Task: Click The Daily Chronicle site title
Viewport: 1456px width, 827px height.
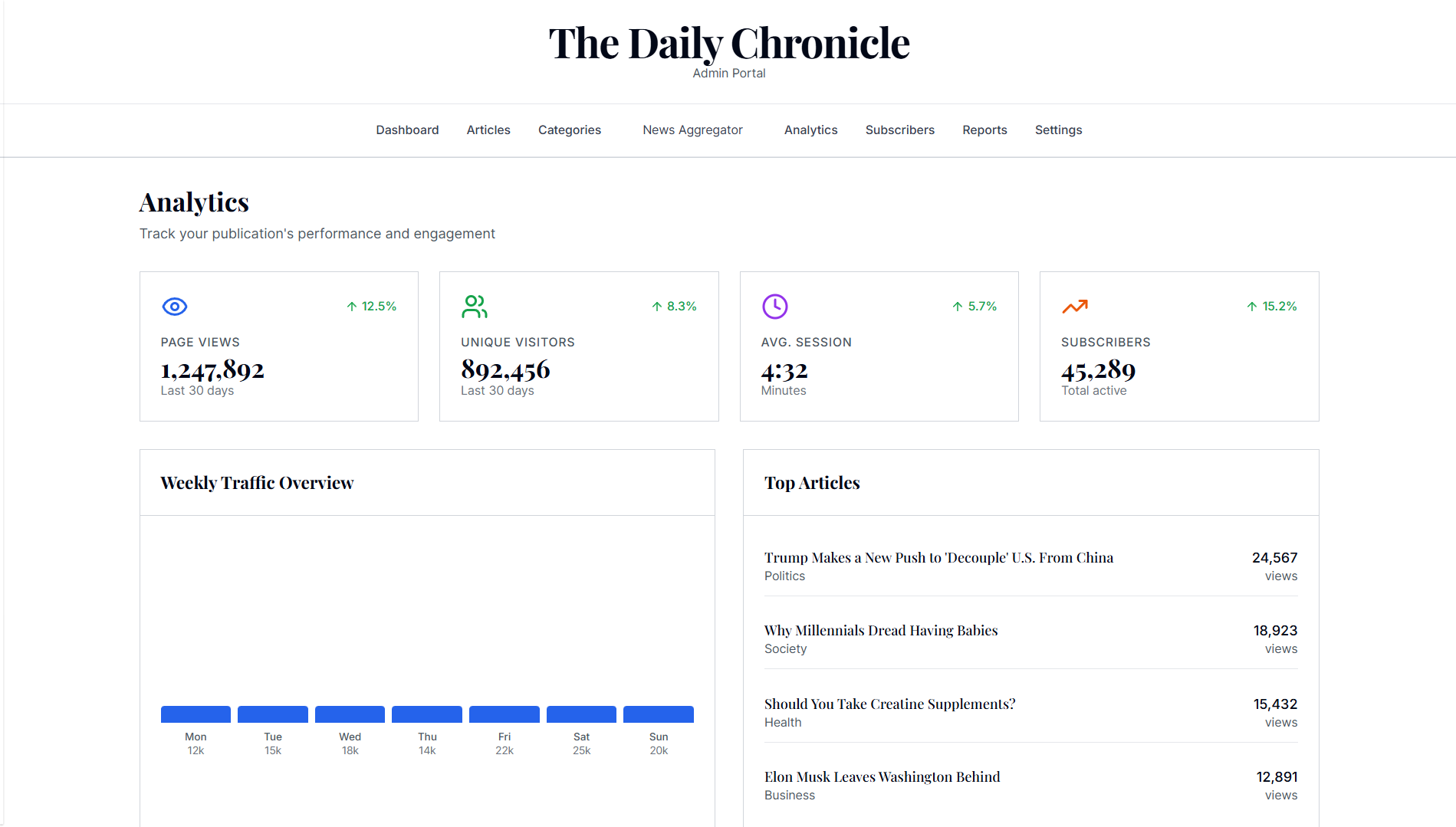Action: click(728, 43)
